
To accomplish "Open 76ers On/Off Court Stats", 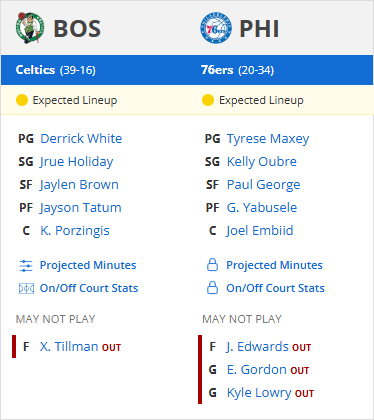I will point(275,288).
